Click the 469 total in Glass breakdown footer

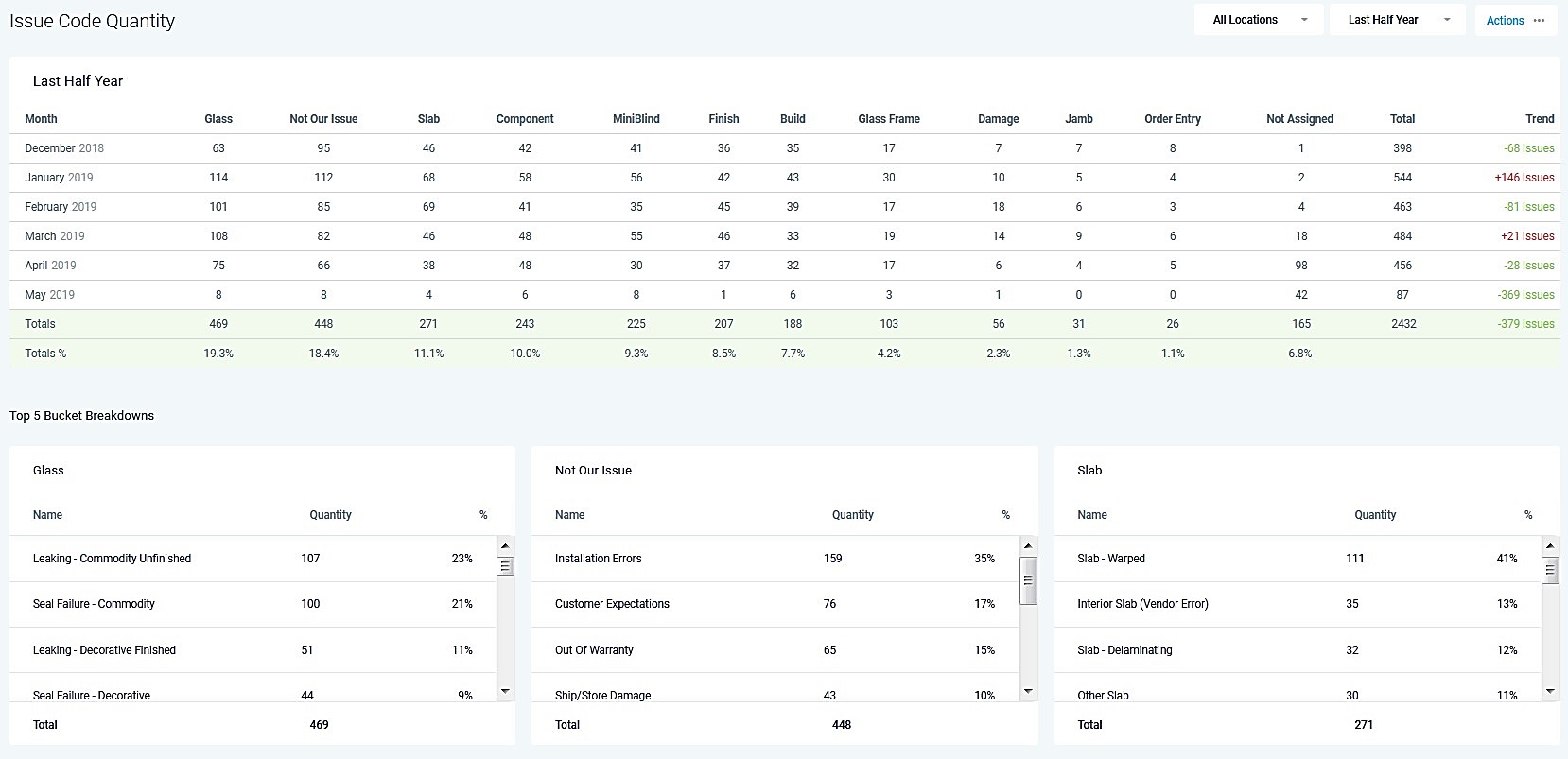pyautogui.click(x=320, y=725)
